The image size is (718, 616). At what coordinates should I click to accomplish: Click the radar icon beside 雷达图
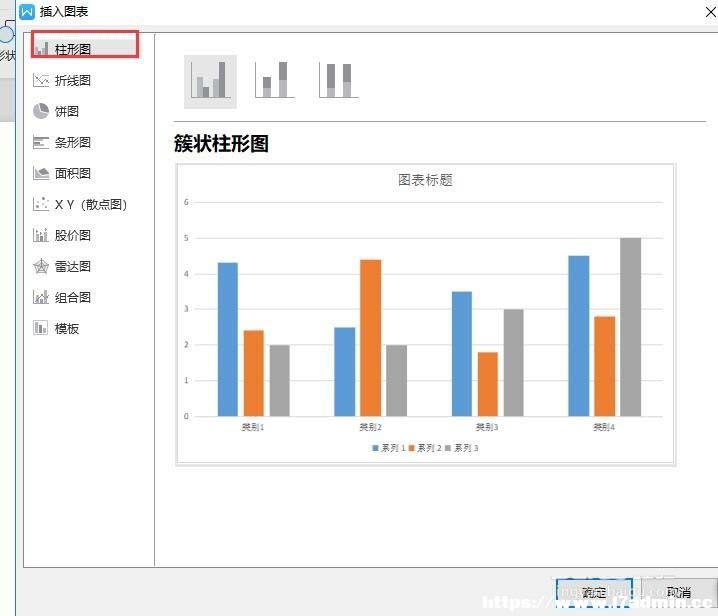(41, 266)
